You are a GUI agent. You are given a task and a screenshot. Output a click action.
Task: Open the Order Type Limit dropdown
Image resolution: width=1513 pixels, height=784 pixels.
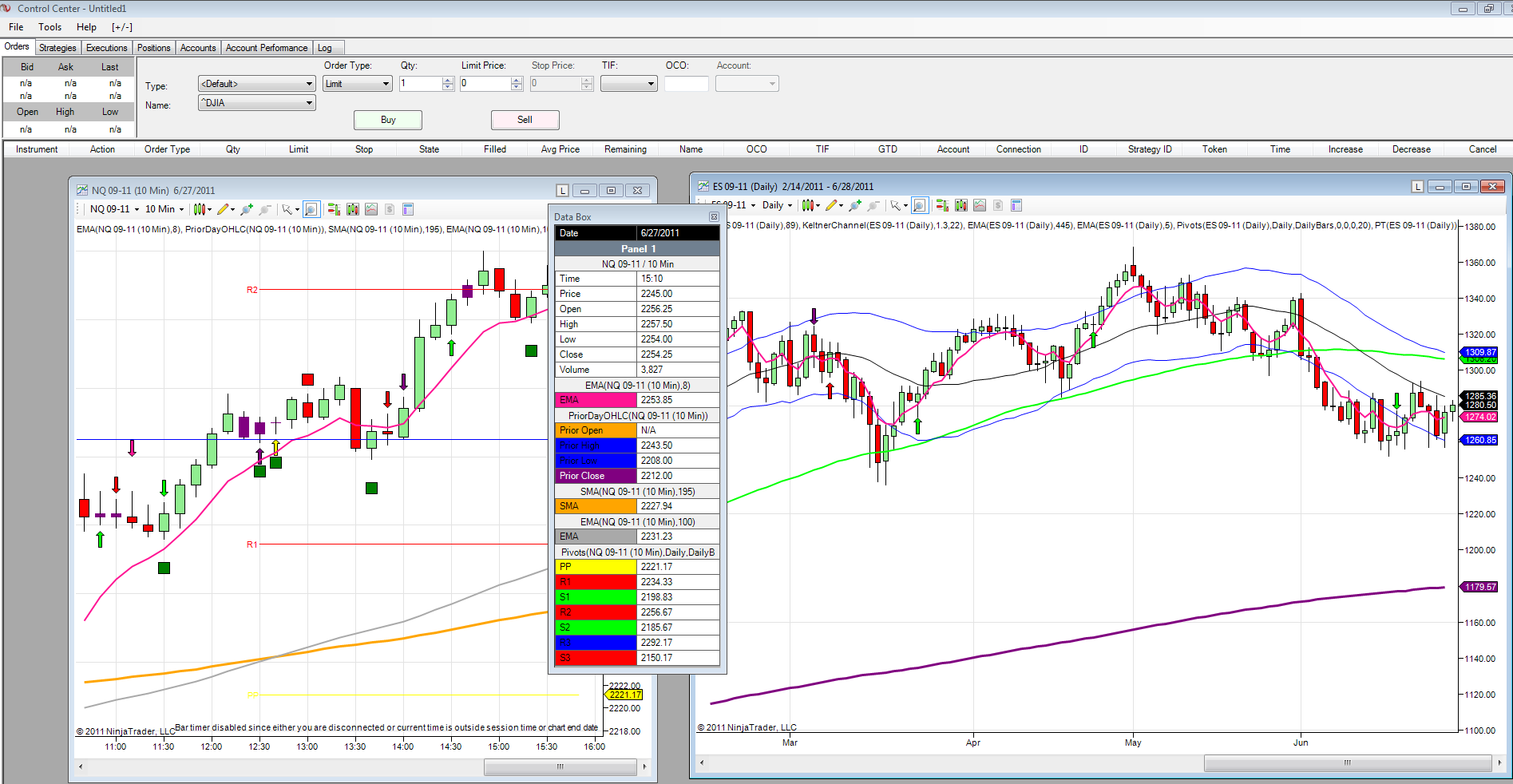[358, 84]
